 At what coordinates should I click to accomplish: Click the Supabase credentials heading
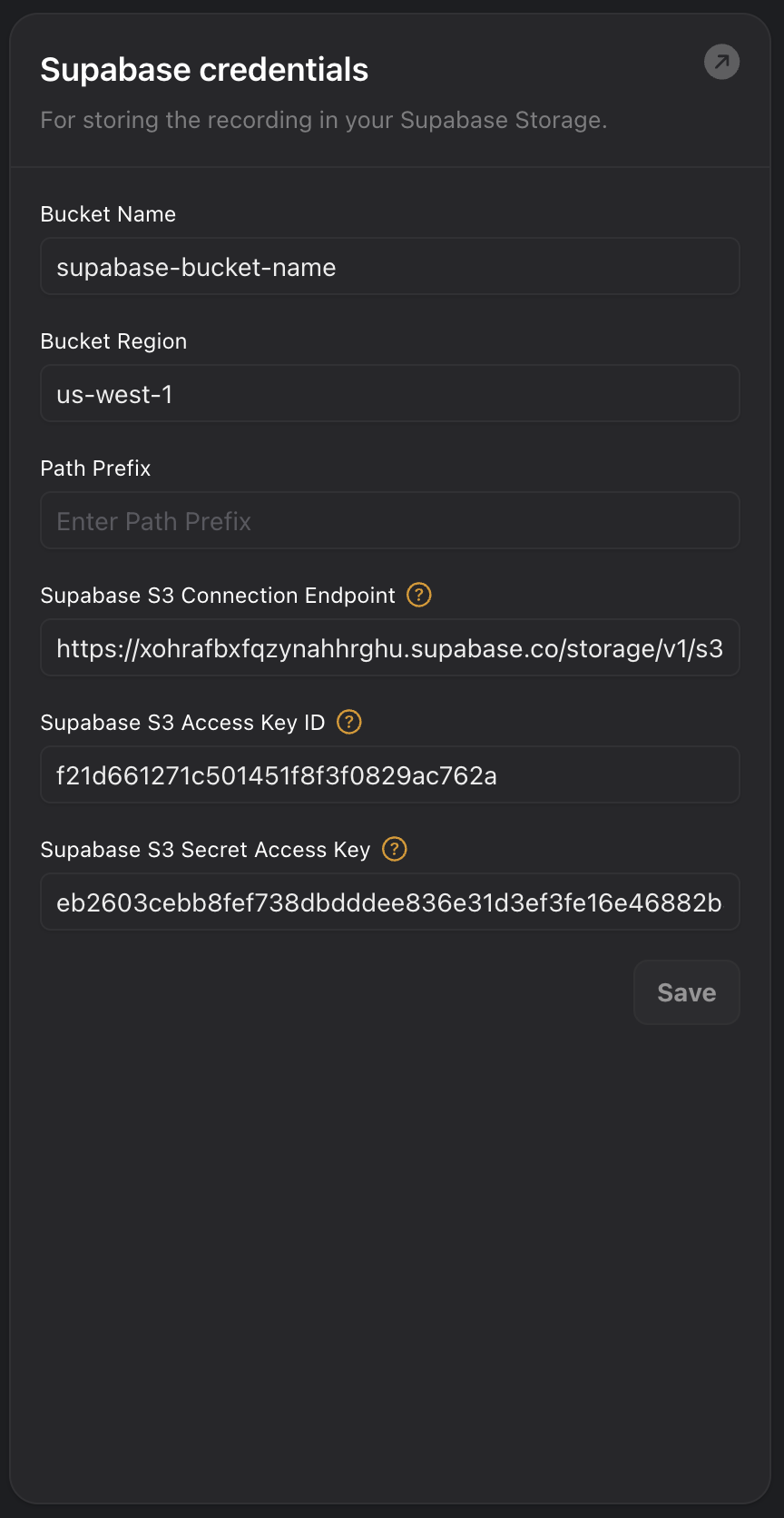tap(204, 70)
